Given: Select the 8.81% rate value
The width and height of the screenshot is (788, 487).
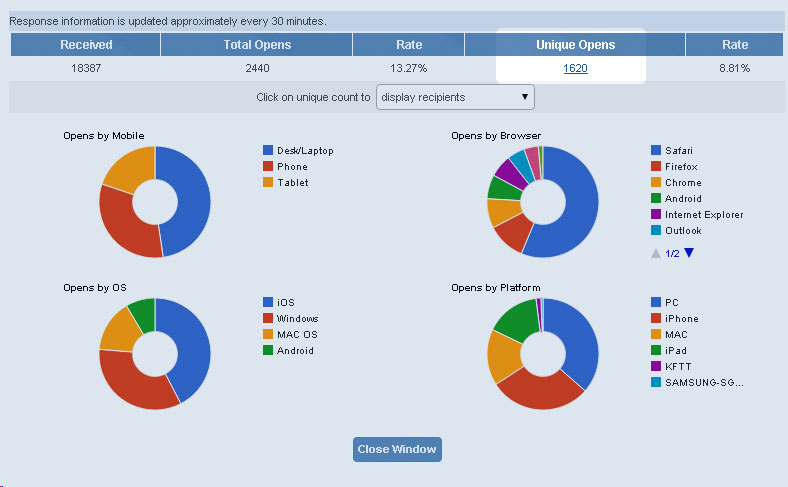Looking at the screenshot, I should click(x=734, y=68).
